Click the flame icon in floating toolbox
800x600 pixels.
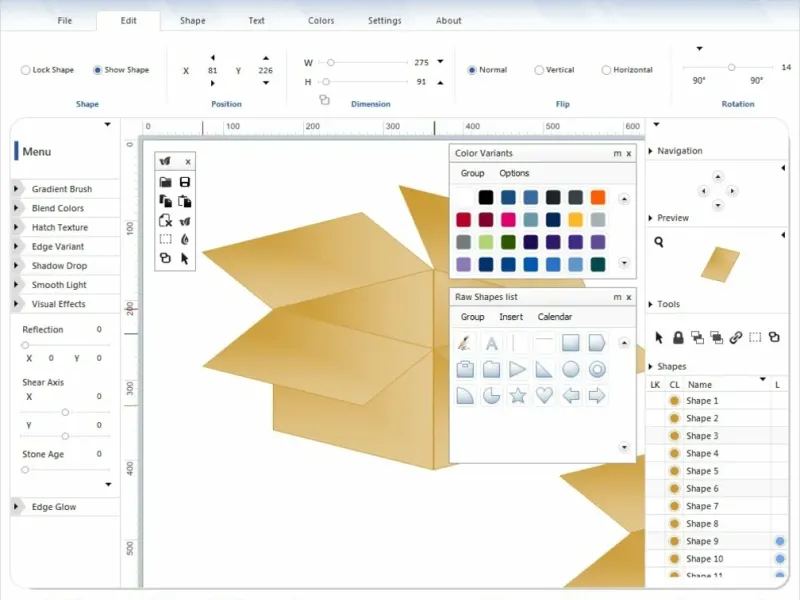point(185,239)
